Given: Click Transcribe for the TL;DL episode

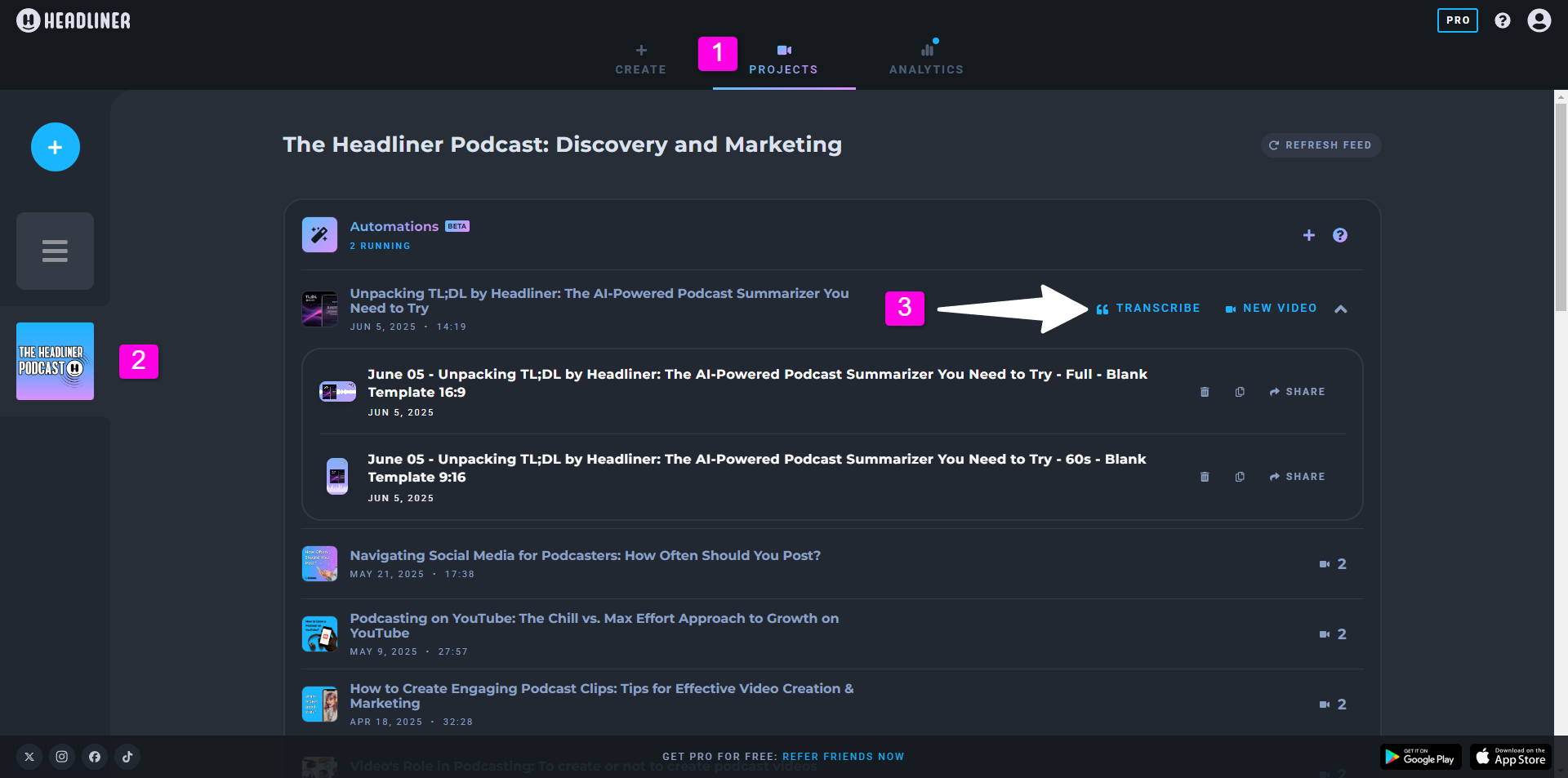Looking at the screenshot, I should coord(1148,309).
